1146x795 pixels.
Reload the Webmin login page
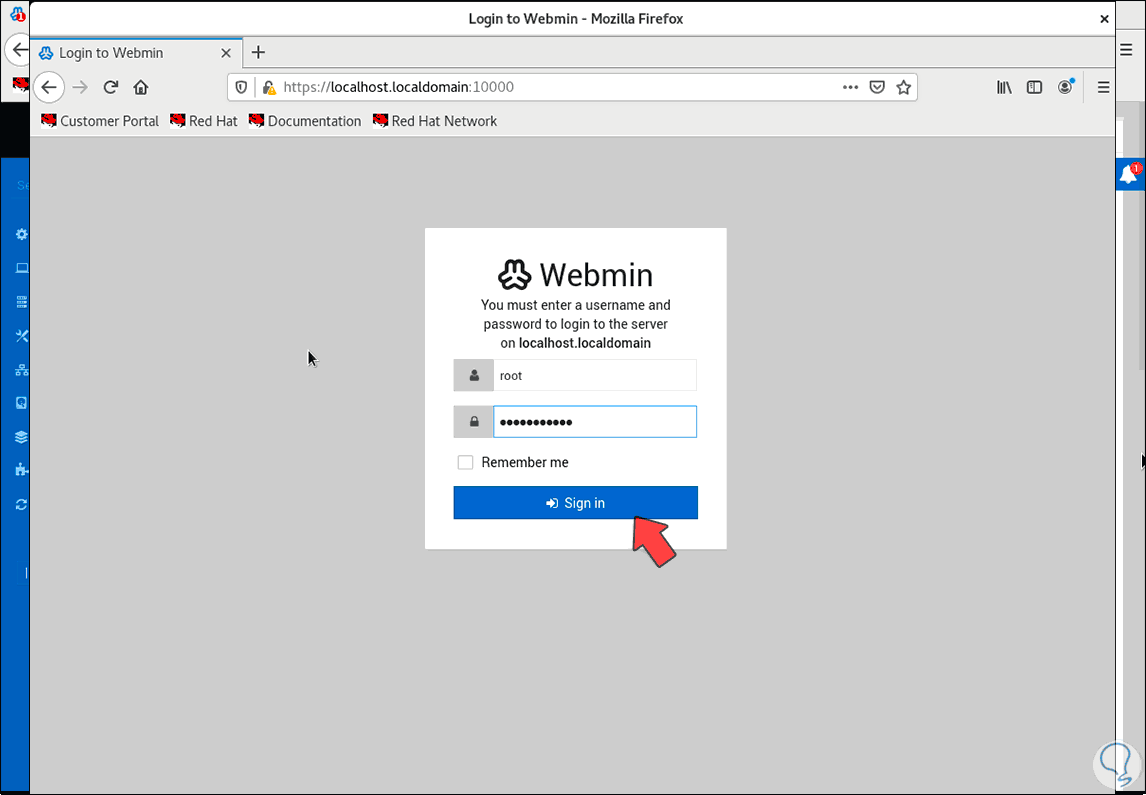point(110,88)
